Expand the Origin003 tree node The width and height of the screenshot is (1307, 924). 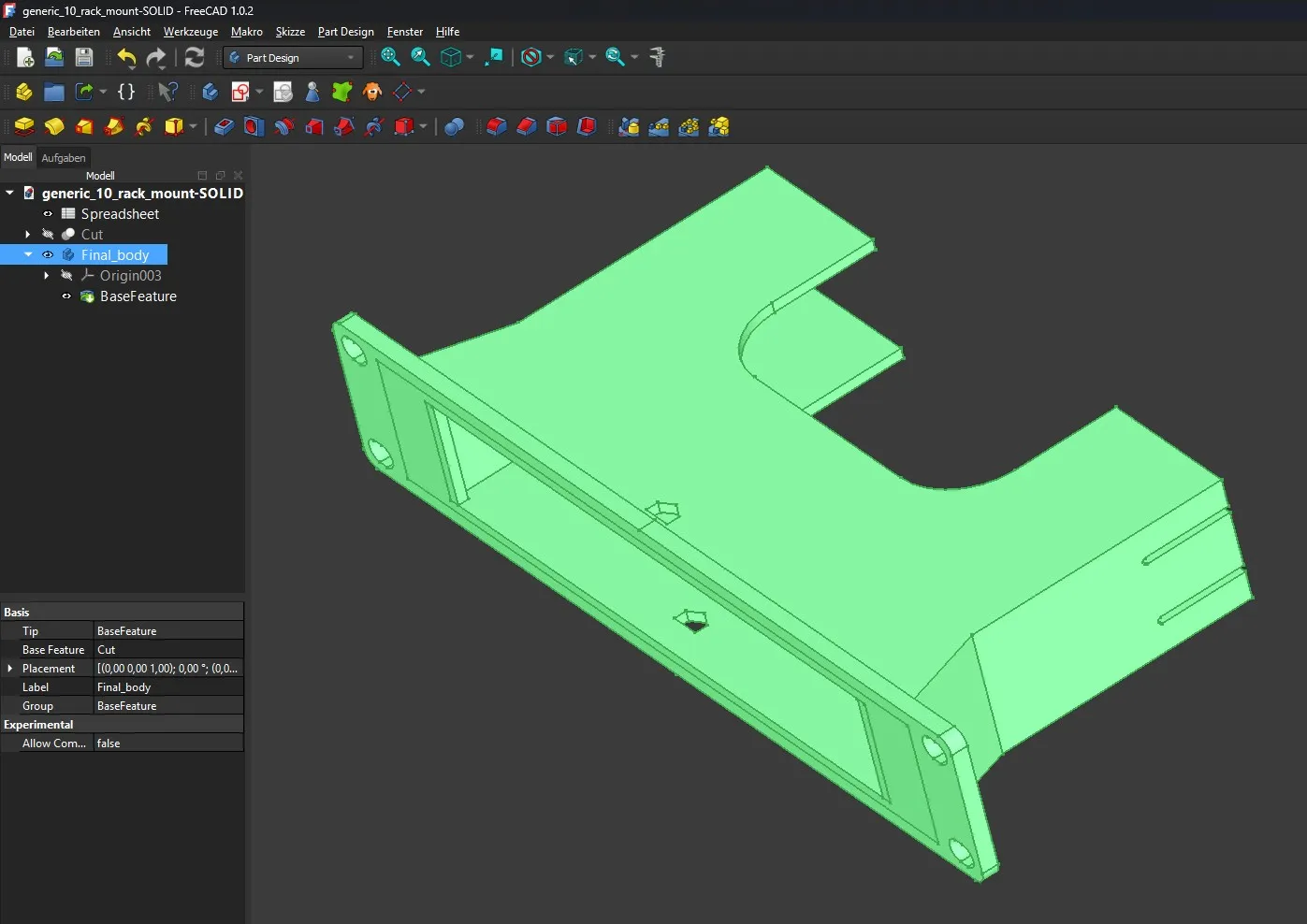(45, 275)
